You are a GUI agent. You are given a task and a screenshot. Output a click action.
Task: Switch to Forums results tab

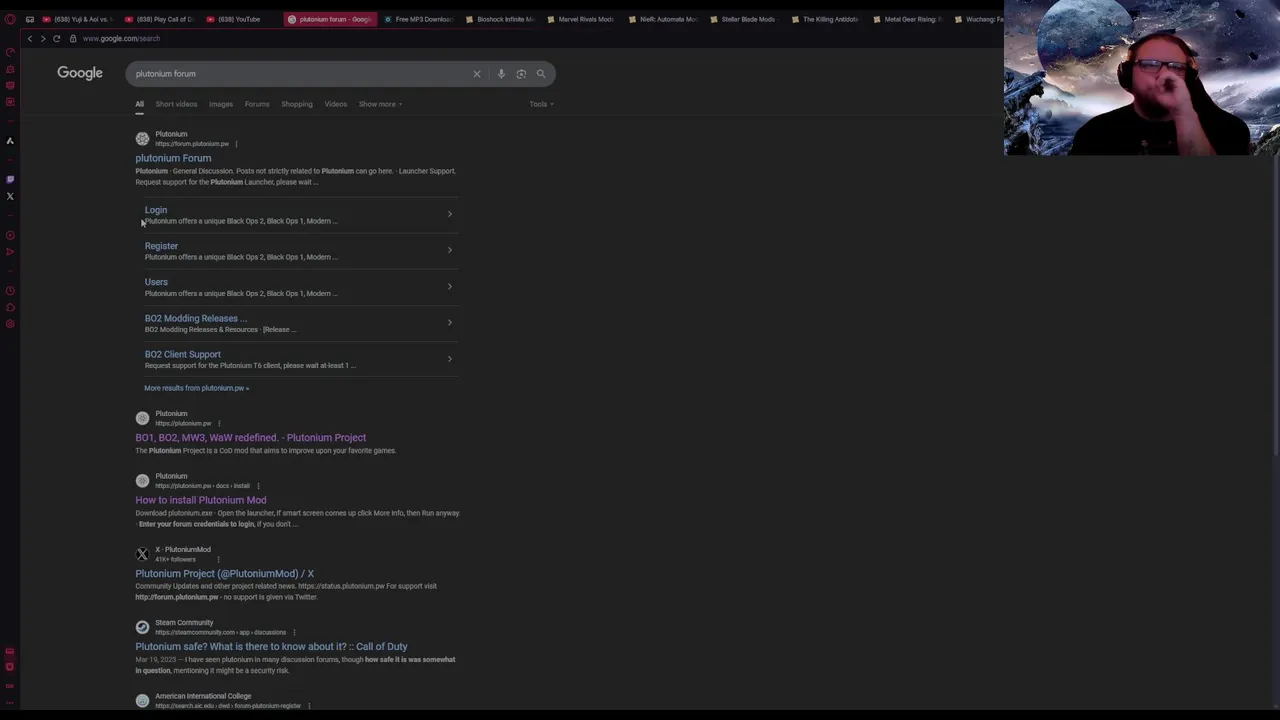(x=257, y=104)
